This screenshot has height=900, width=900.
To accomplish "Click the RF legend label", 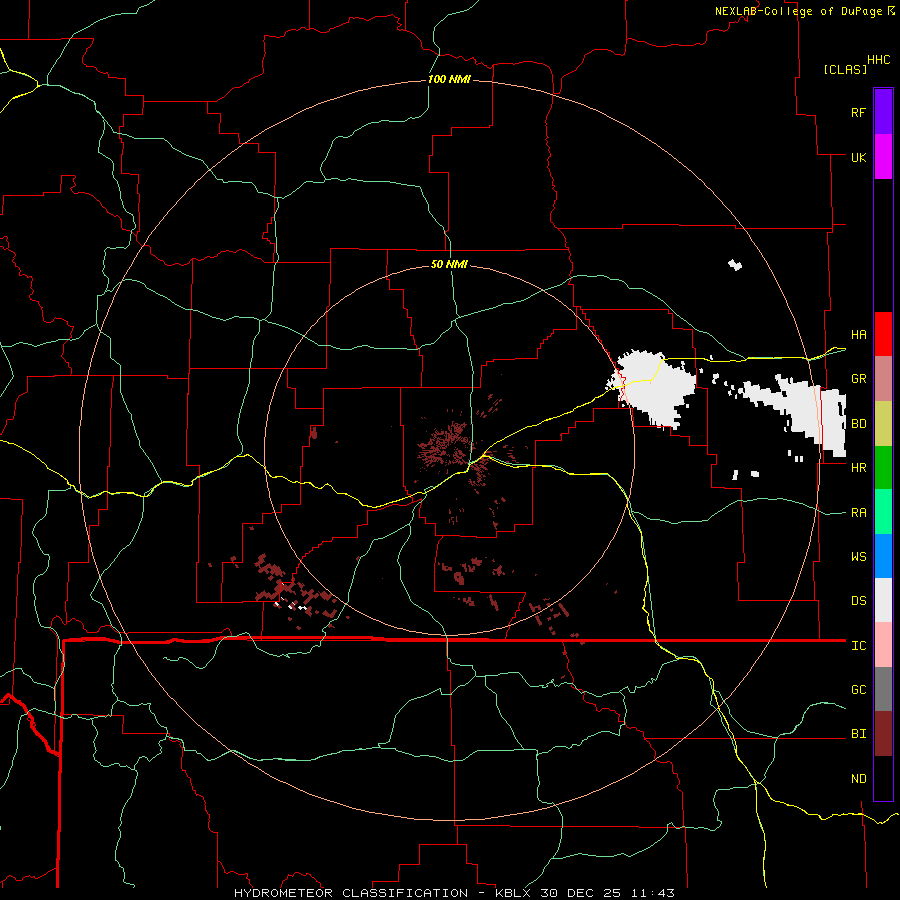I will (858, 112).
